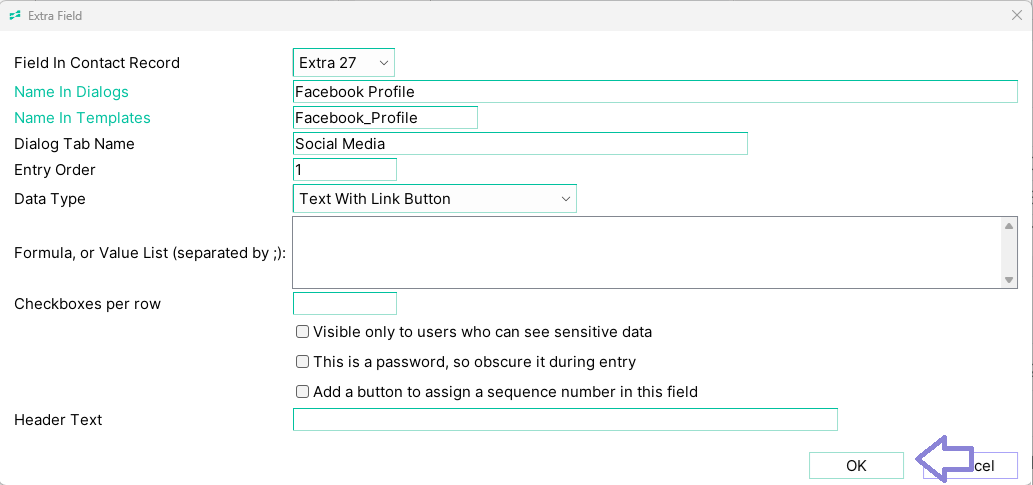Click the app logo icon in title bar
The height and width of the screenshot is (485, 1033).
[15, 15]
